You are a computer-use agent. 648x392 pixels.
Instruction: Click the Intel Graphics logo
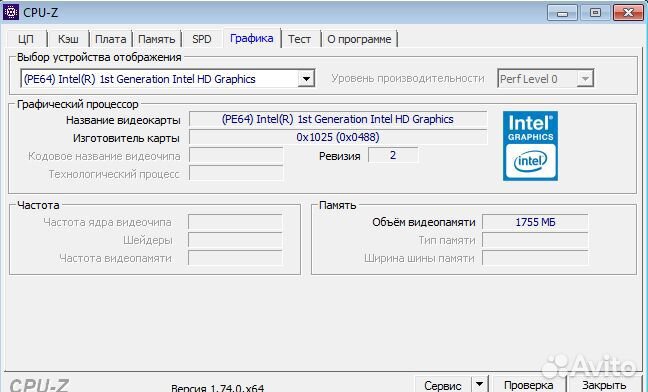click(x=530, y=146)
